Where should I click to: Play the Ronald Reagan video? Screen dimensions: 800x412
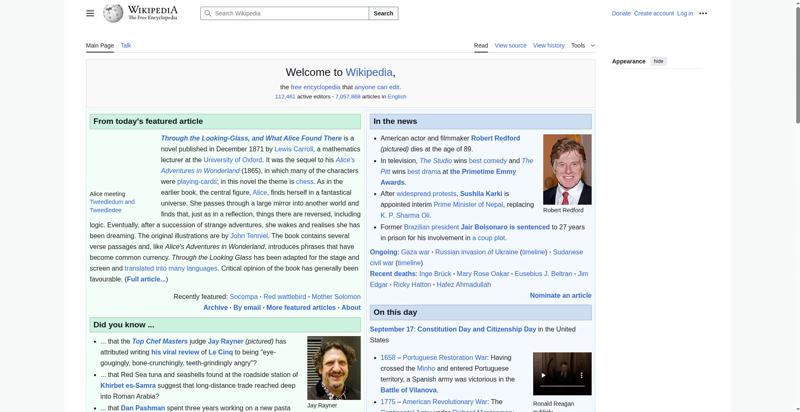(543, 375)
